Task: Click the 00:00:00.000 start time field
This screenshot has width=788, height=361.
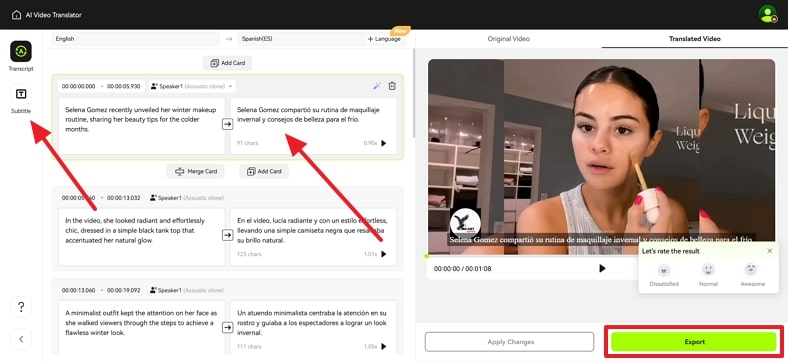Action: (78, 86)
